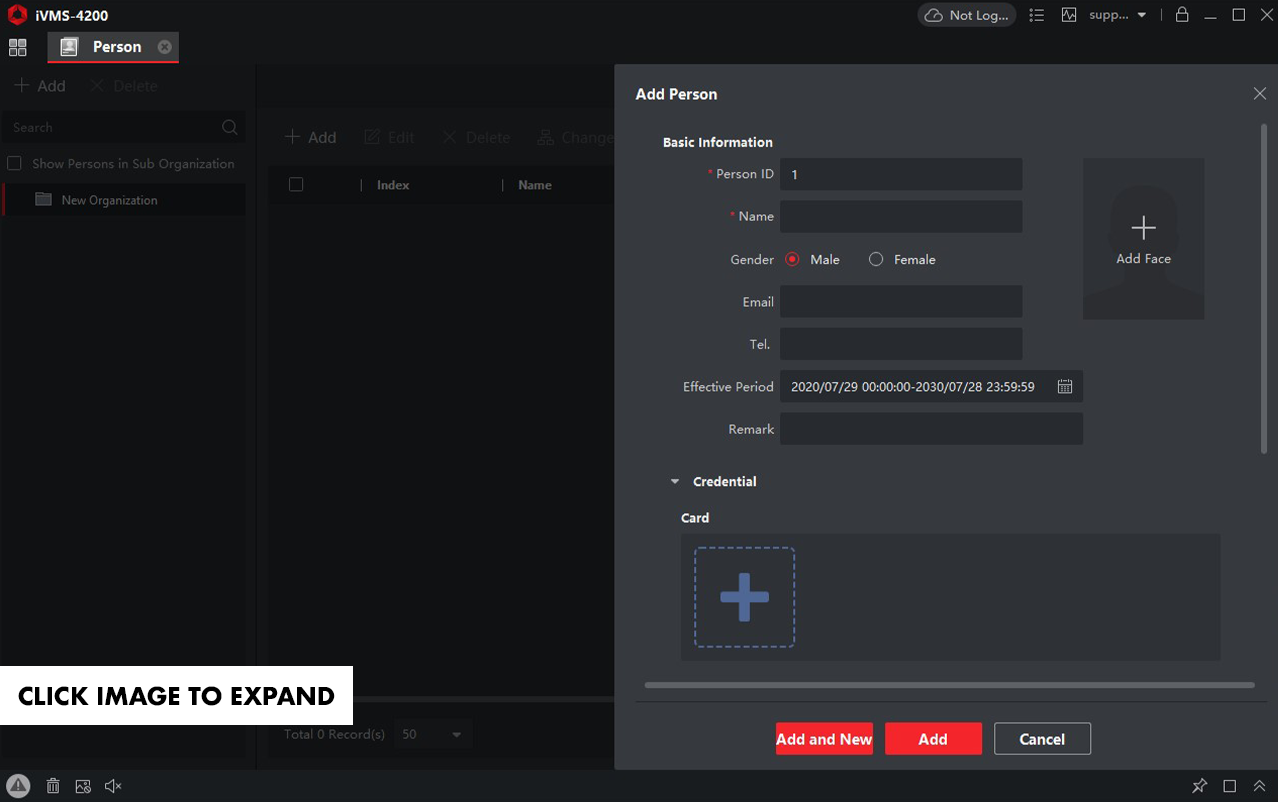Click the Email input field
1278x802 pixels.
point(901,301)
